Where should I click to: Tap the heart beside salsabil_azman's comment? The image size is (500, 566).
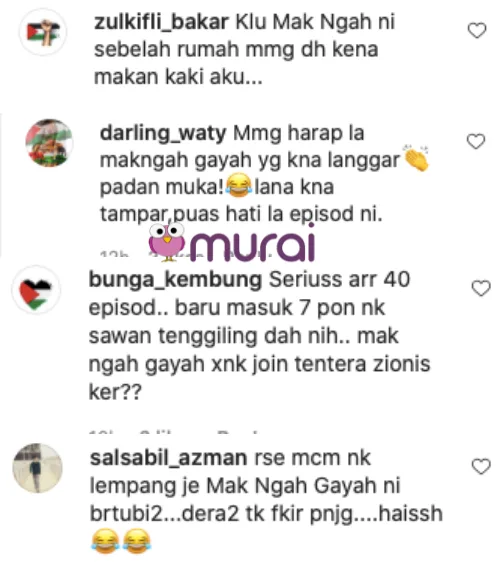(481, 466)
